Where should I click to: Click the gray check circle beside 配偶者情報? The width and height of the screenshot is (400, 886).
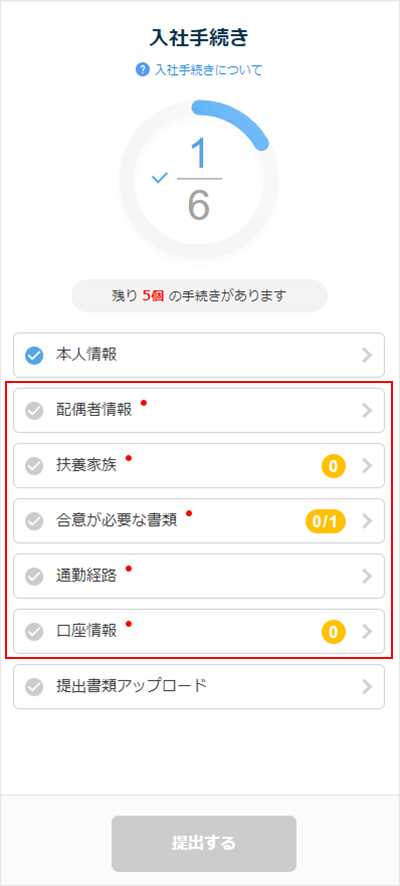tap(34, 411)
